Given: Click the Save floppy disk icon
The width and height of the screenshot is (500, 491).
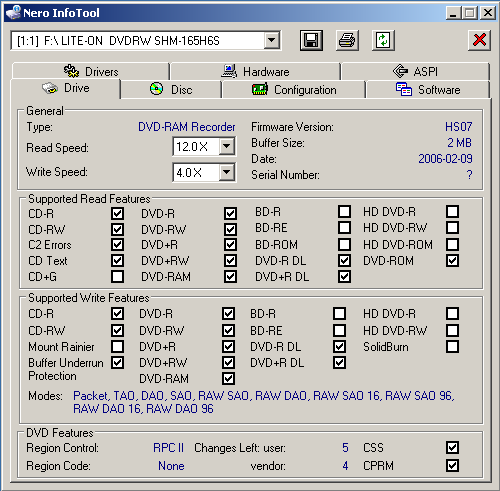Looking at the screenshot, I should (x=311, y=40).
